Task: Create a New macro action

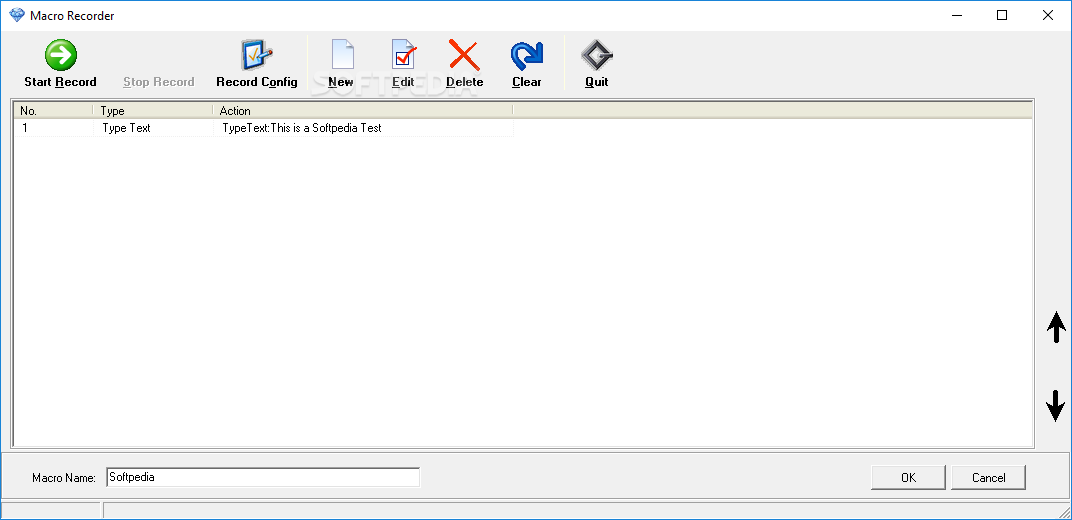Action: point(341,64)
